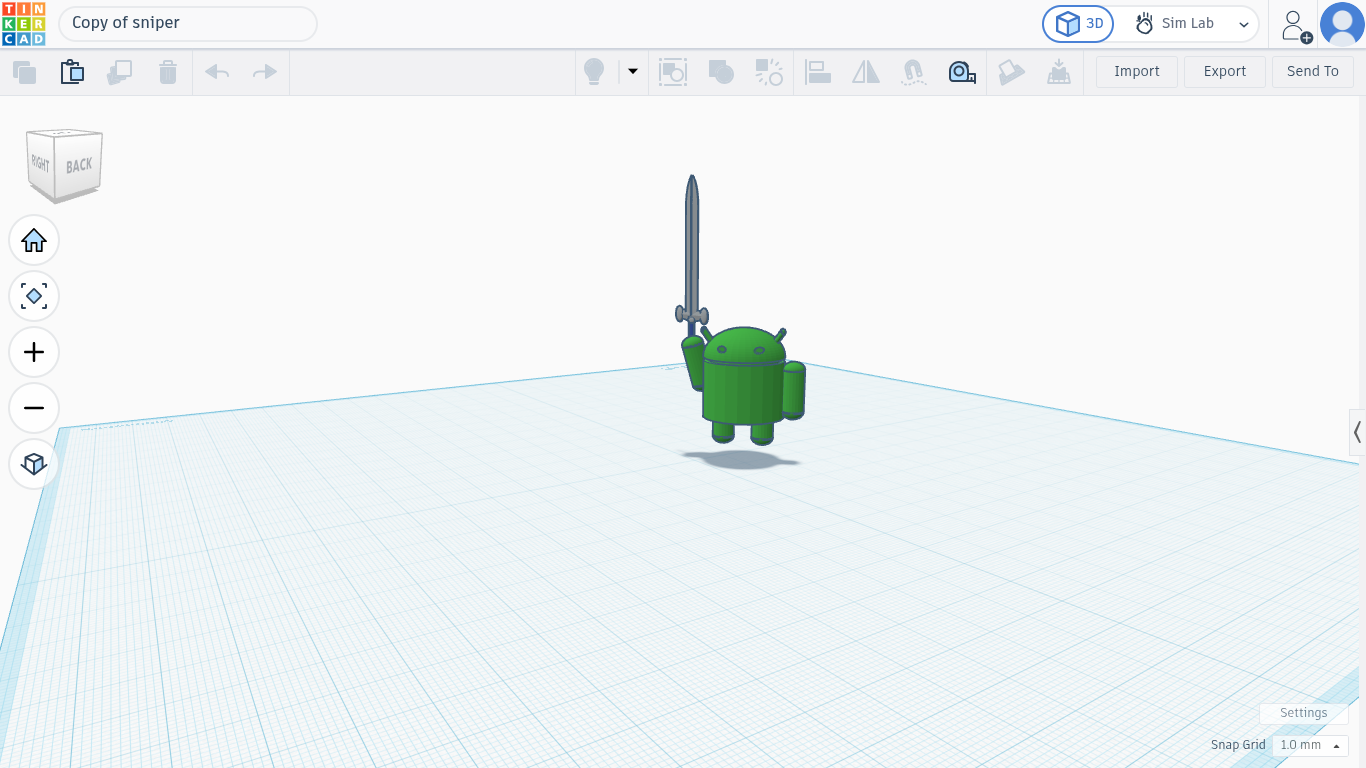Open the workspace mode dropdown chevron

coord(1244,24)
